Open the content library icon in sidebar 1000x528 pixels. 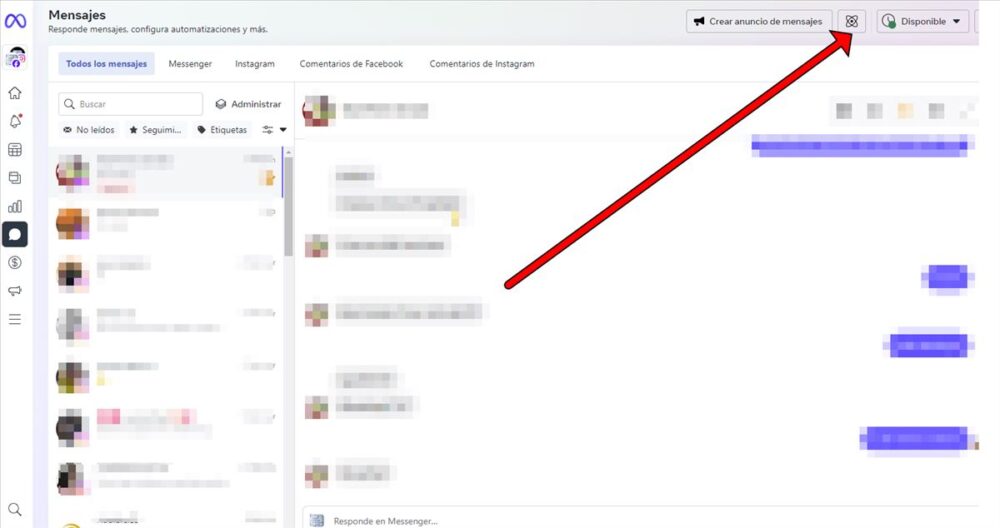pyautogui.click(x=15, y=178)
